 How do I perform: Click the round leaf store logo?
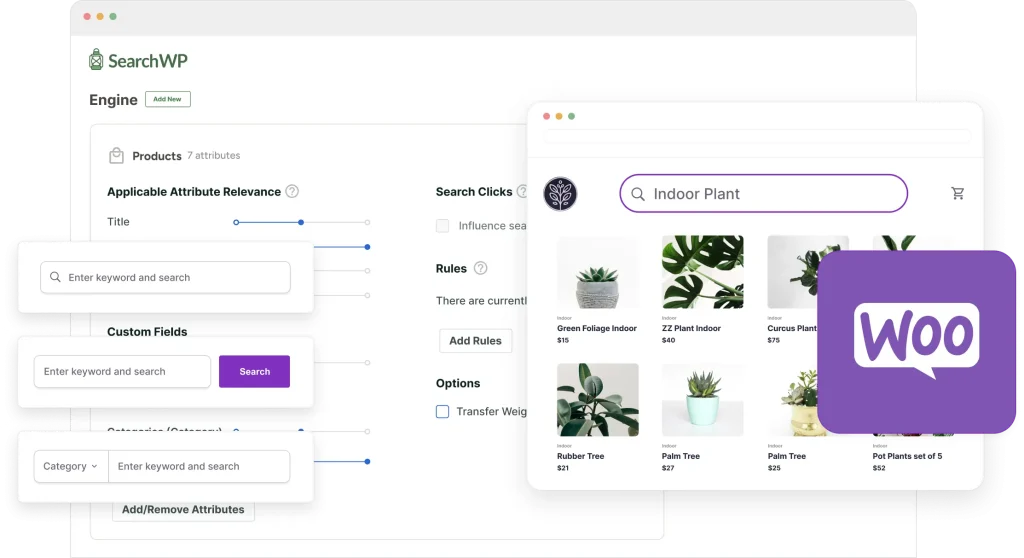pyautogui.click(x=560, y=193)
